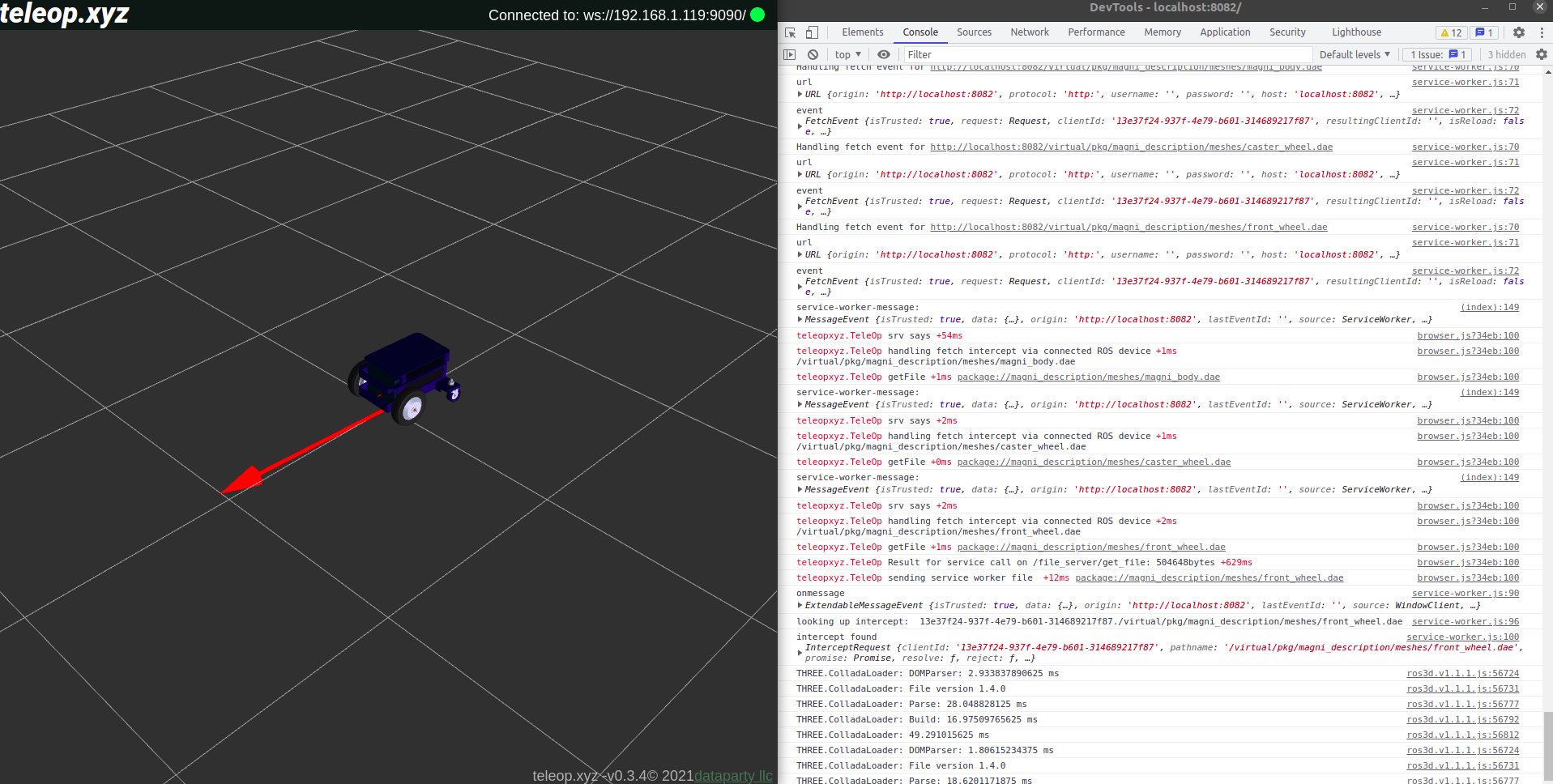
Task: Click the console sidebar show icon
Action: [x=789, y=54]
